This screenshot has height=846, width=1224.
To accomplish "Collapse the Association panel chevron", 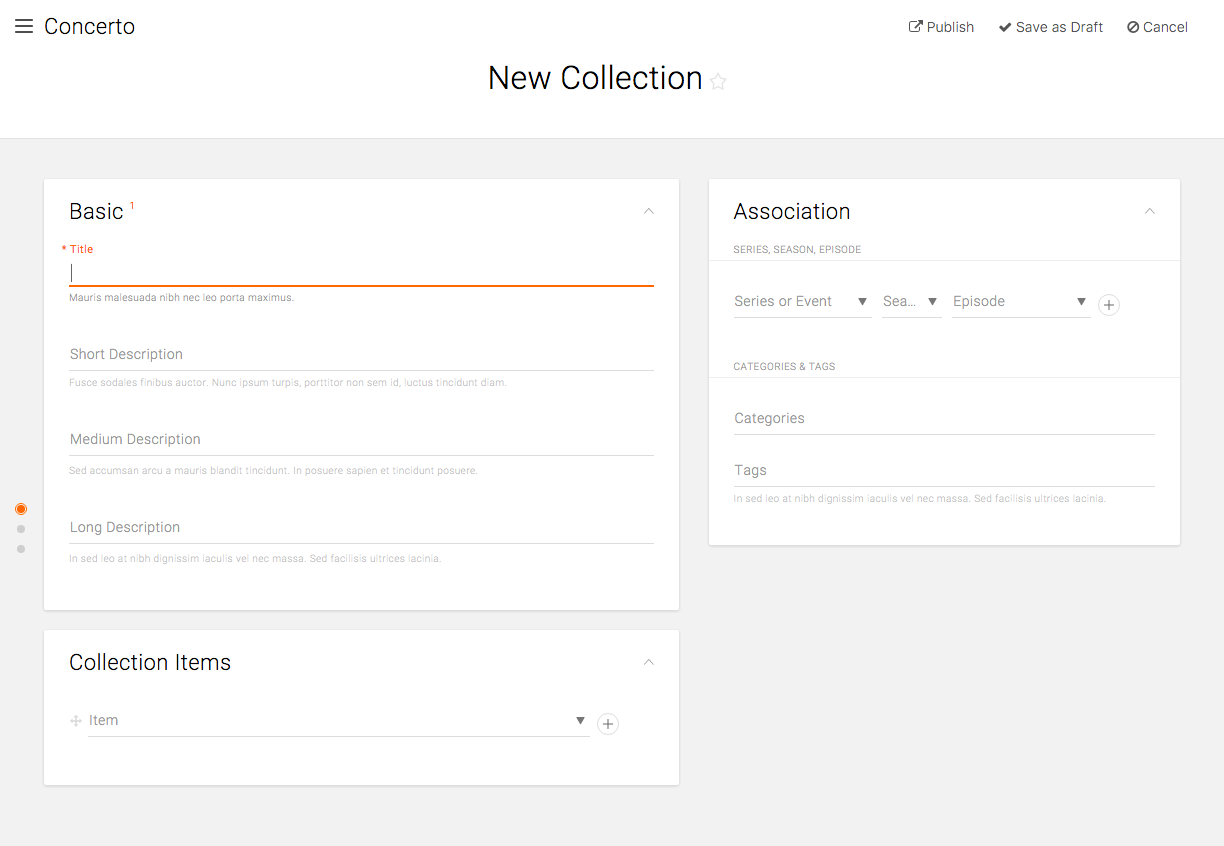I will (x=1149, y=211).
